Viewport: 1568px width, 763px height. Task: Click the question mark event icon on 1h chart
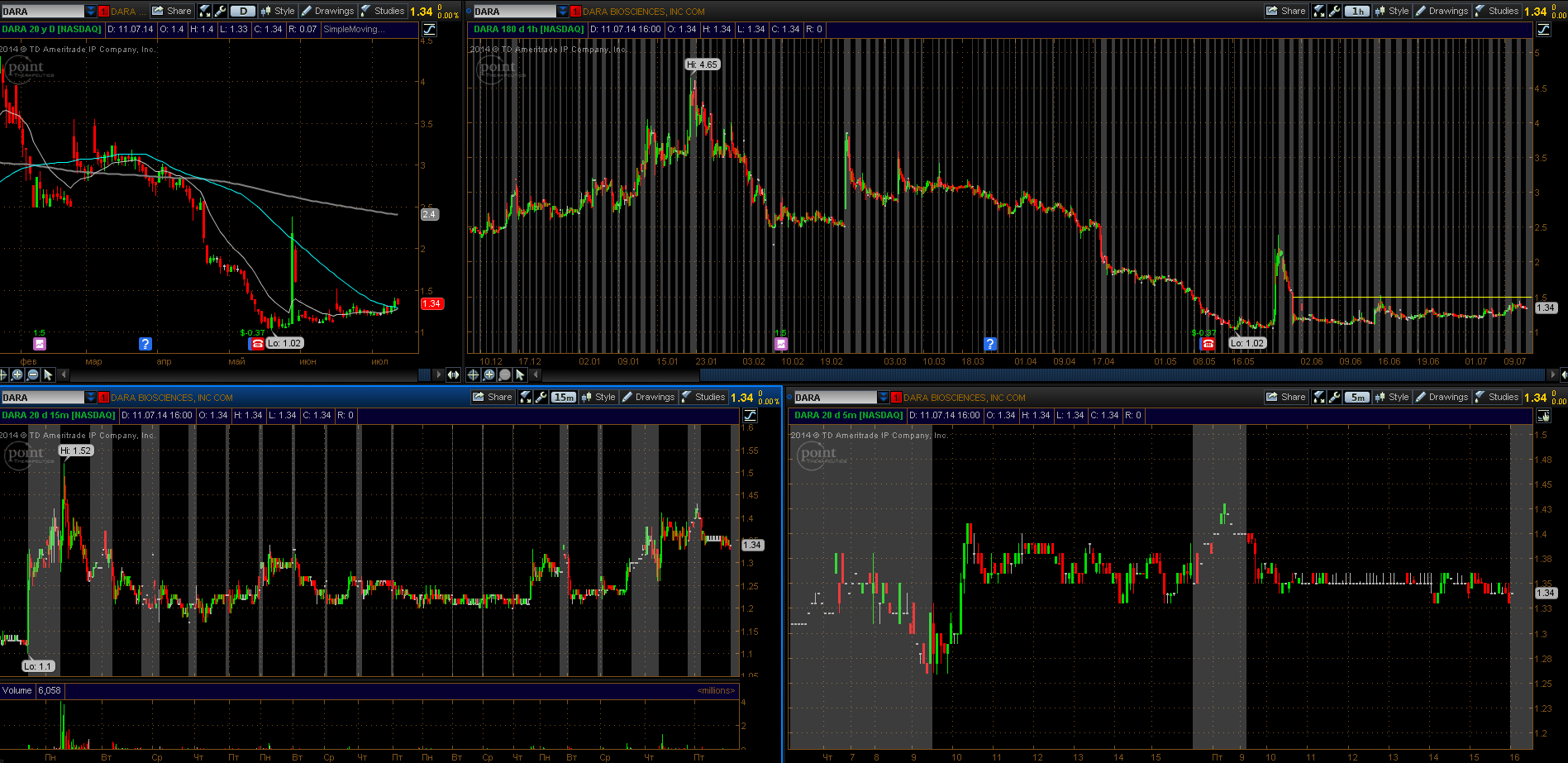pos(990,343)
